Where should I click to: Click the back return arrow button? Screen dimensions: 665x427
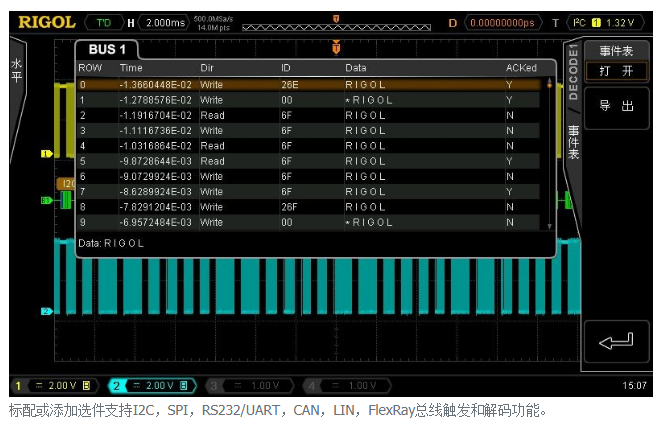tap(617, 342)
